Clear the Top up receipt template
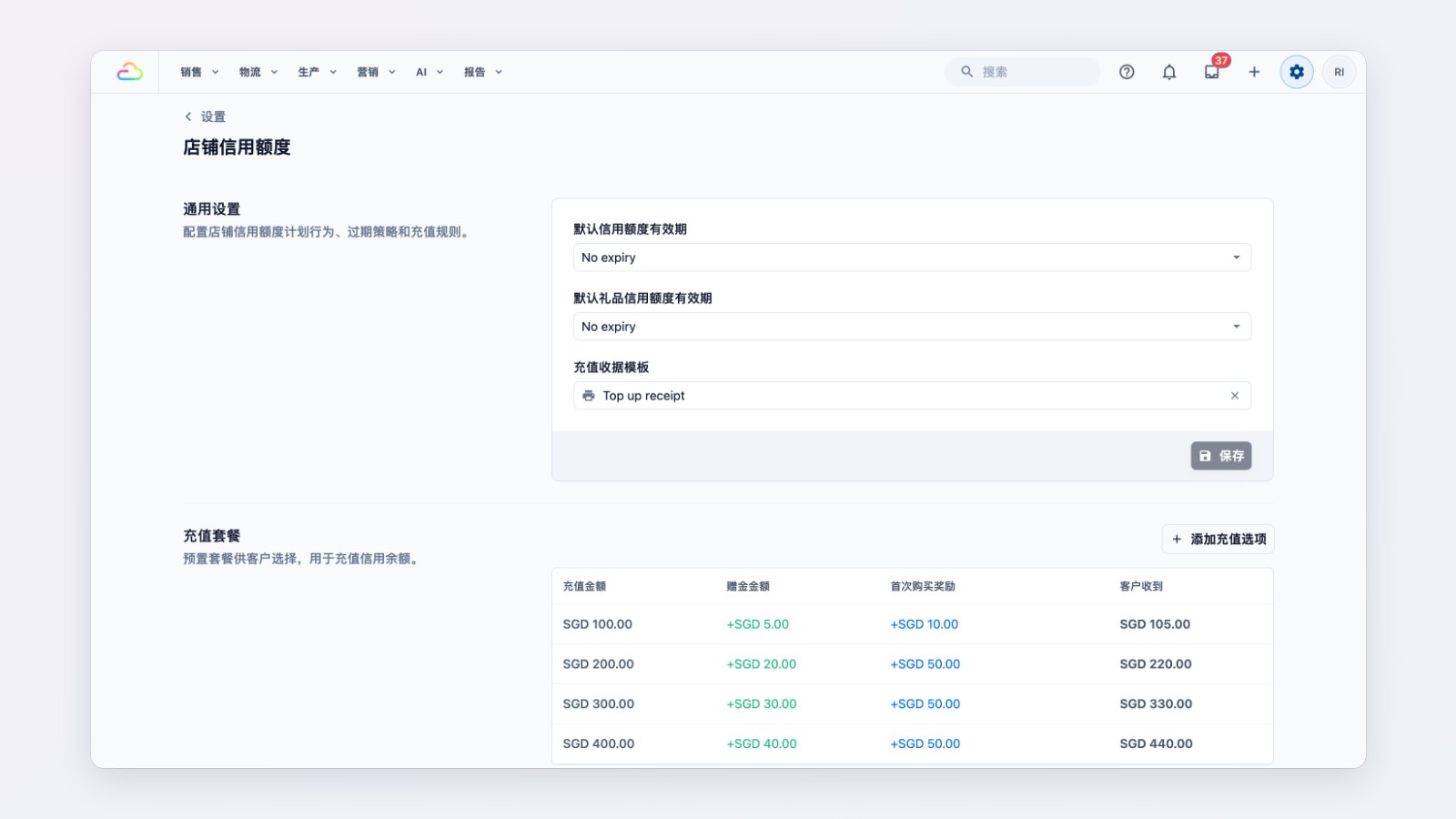1456x819 pixels. [1235, 396]
